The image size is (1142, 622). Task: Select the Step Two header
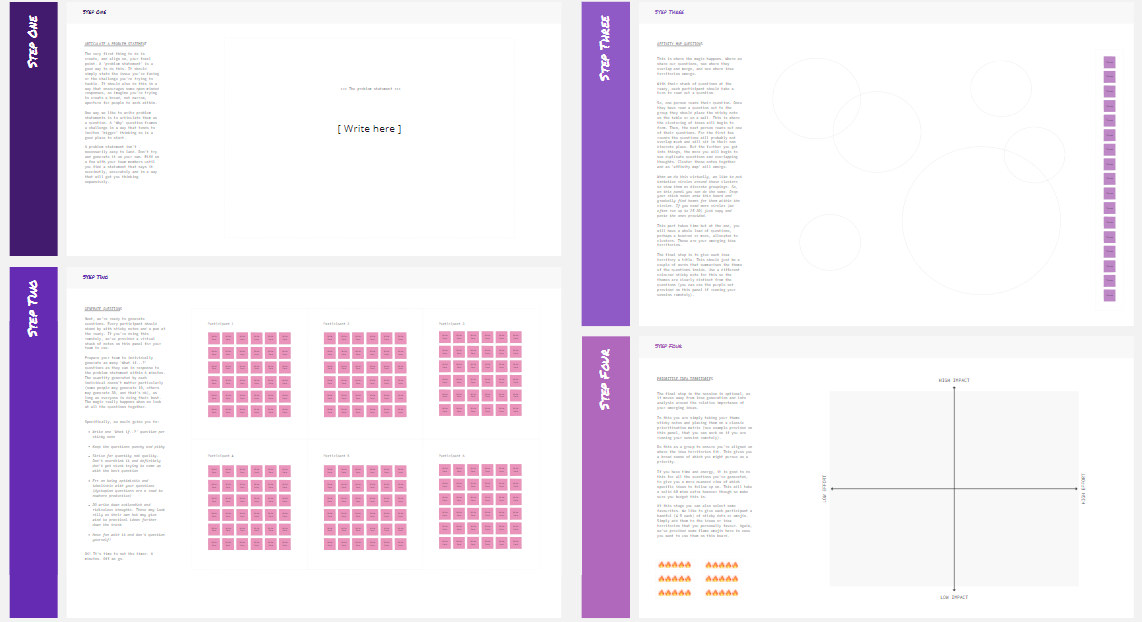point(94,278)
